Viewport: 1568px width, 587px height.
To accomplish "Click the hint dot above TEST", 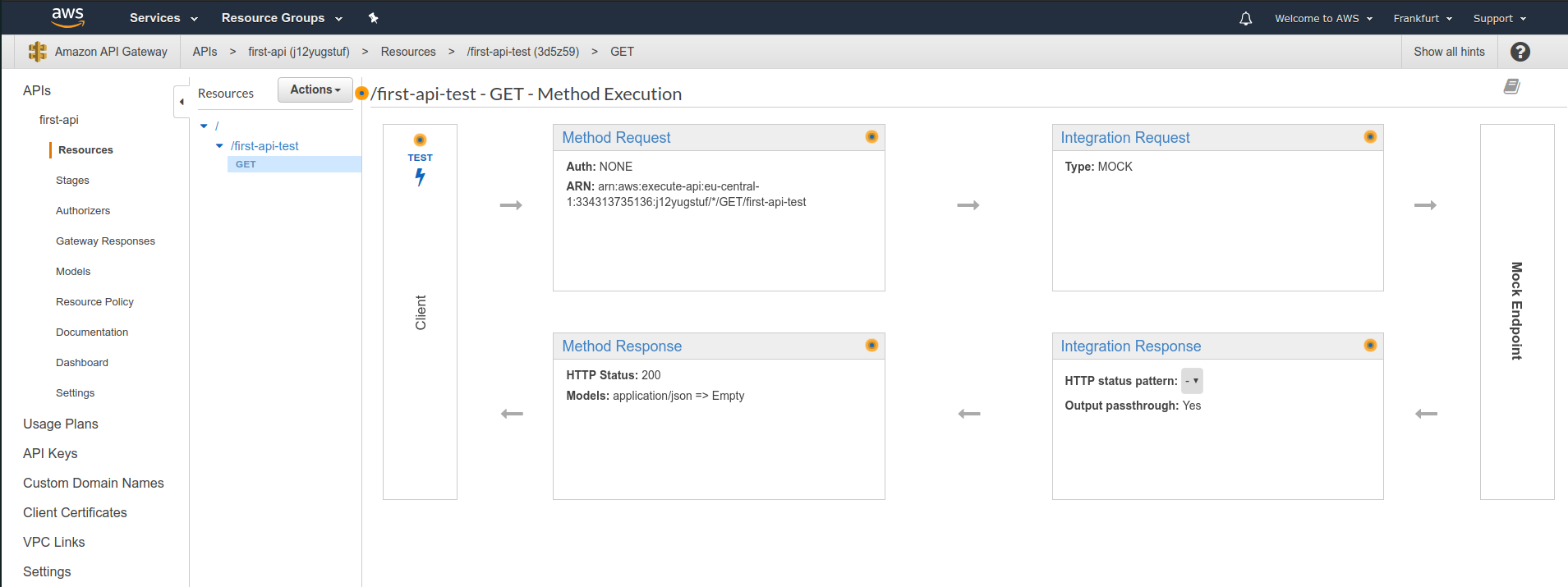I will pos(420,140).
